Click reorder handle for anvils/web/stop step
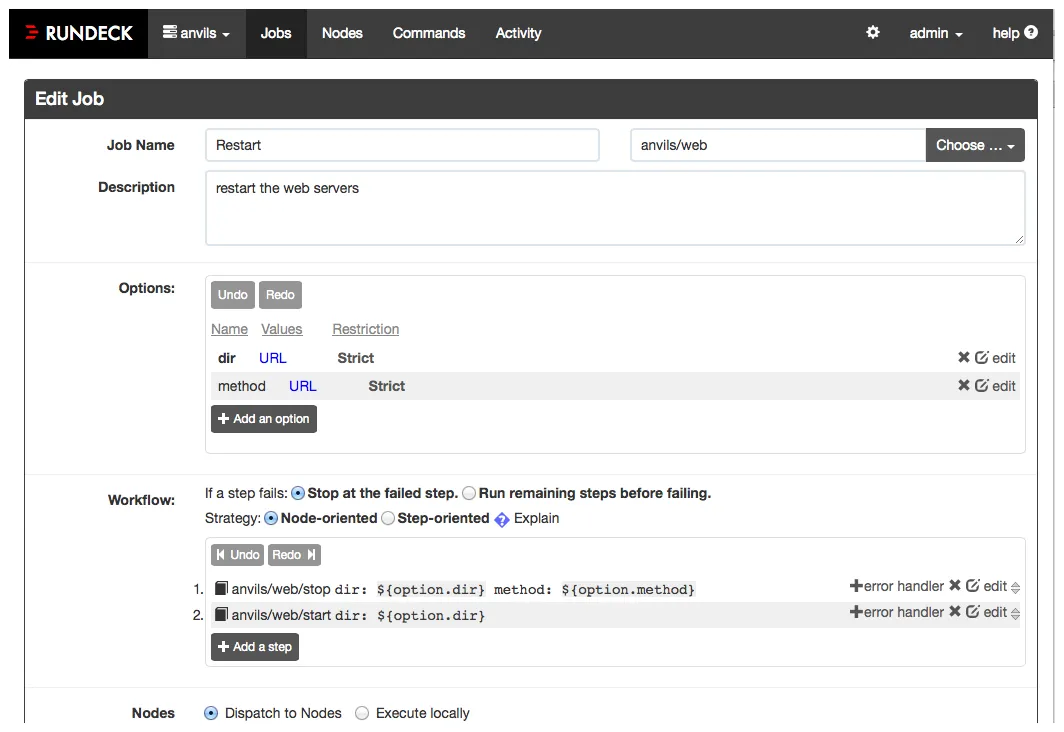1064x732 pixels. click(x=1015, y=587)
